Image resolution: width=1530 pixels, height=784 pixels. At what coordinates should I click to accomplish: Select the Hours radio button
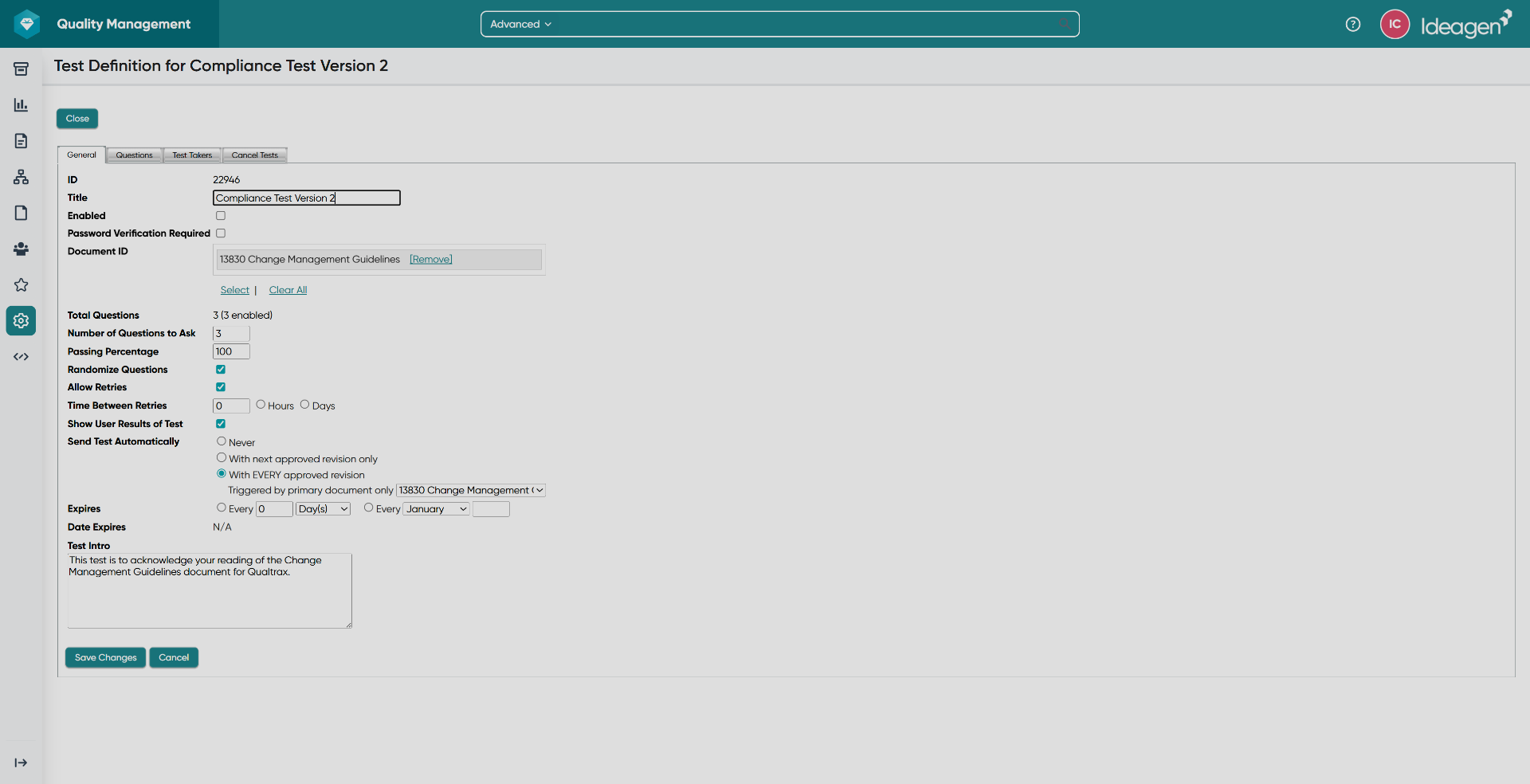click(x=261, y=405)
